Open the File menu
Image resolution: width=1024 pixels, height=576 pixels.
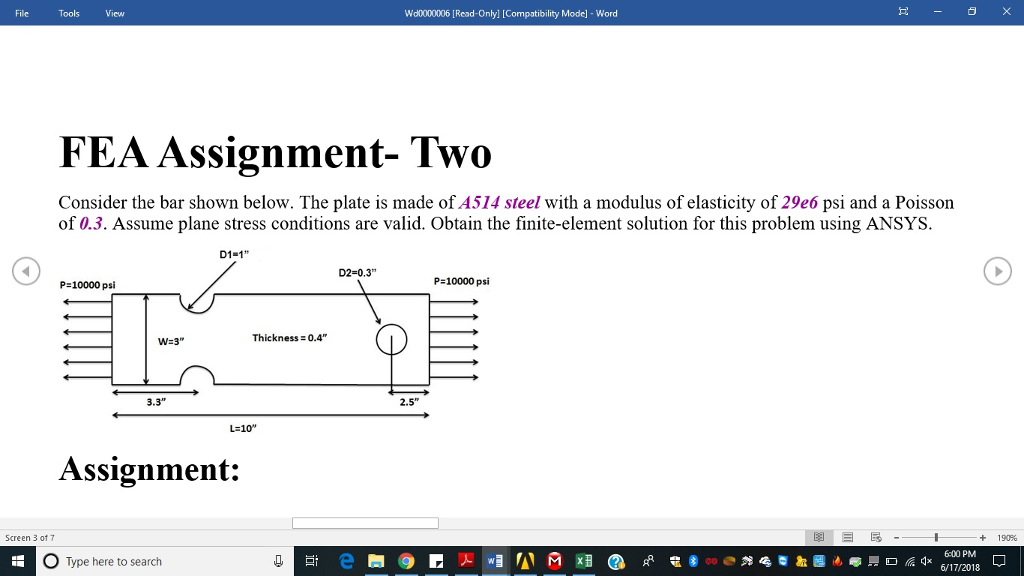click(x=21, y=13)
